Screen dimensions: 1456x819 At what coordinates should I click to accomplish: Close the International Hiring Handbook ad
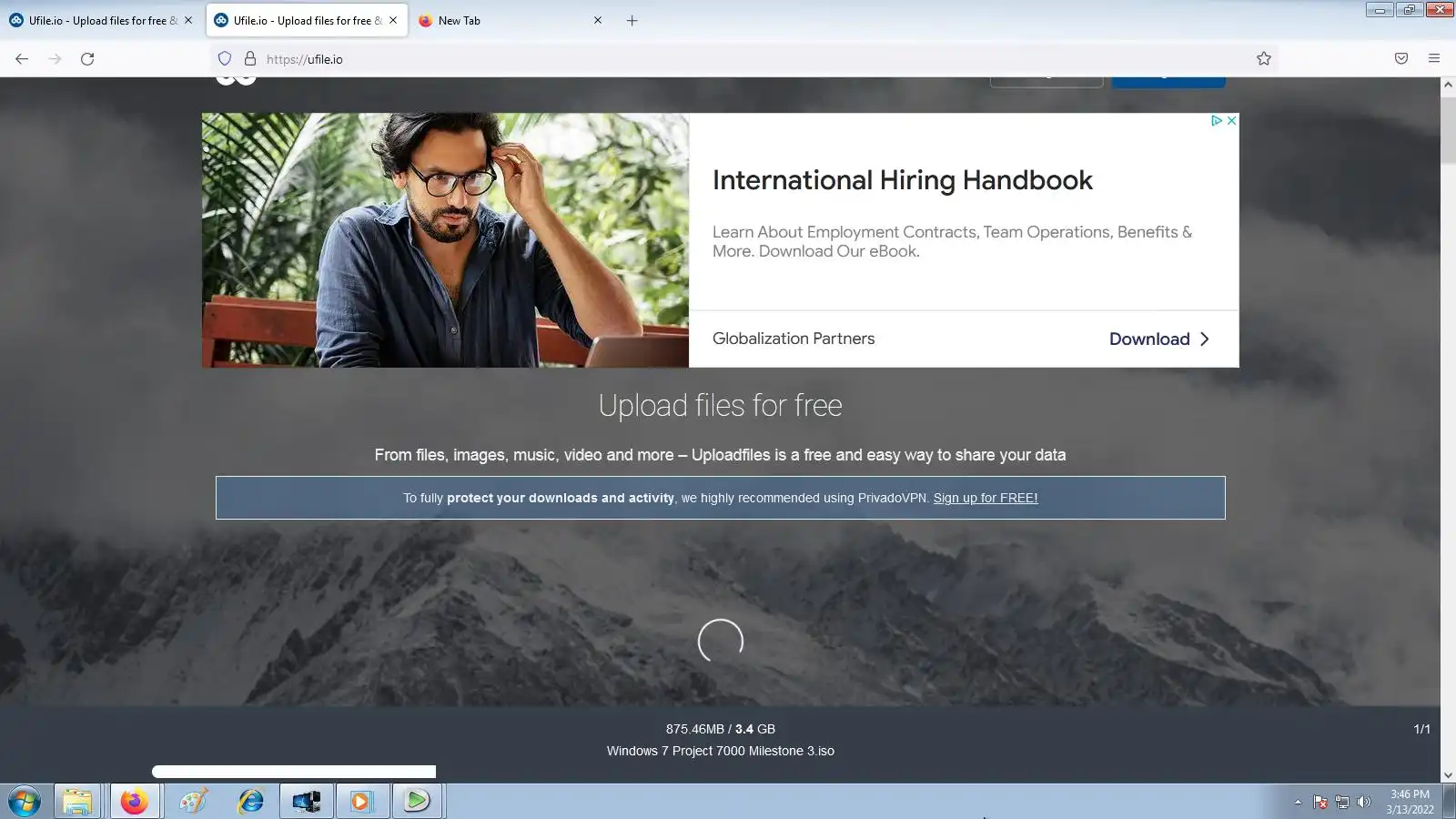coord(1231,121)
